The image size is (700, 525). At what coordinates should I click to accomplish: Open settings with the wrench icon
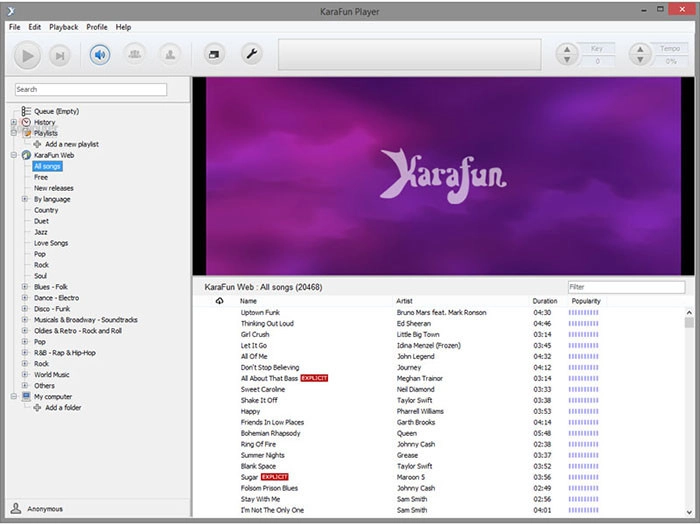[252, 55]
